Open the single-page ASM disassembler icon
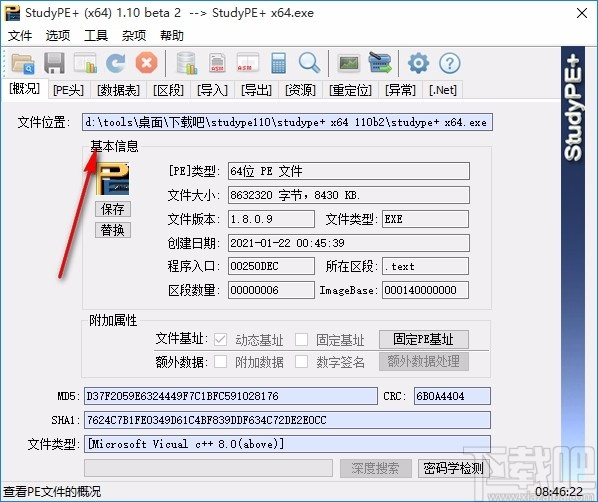The width and height of the screenshot is (598, 502). (217, 63)
